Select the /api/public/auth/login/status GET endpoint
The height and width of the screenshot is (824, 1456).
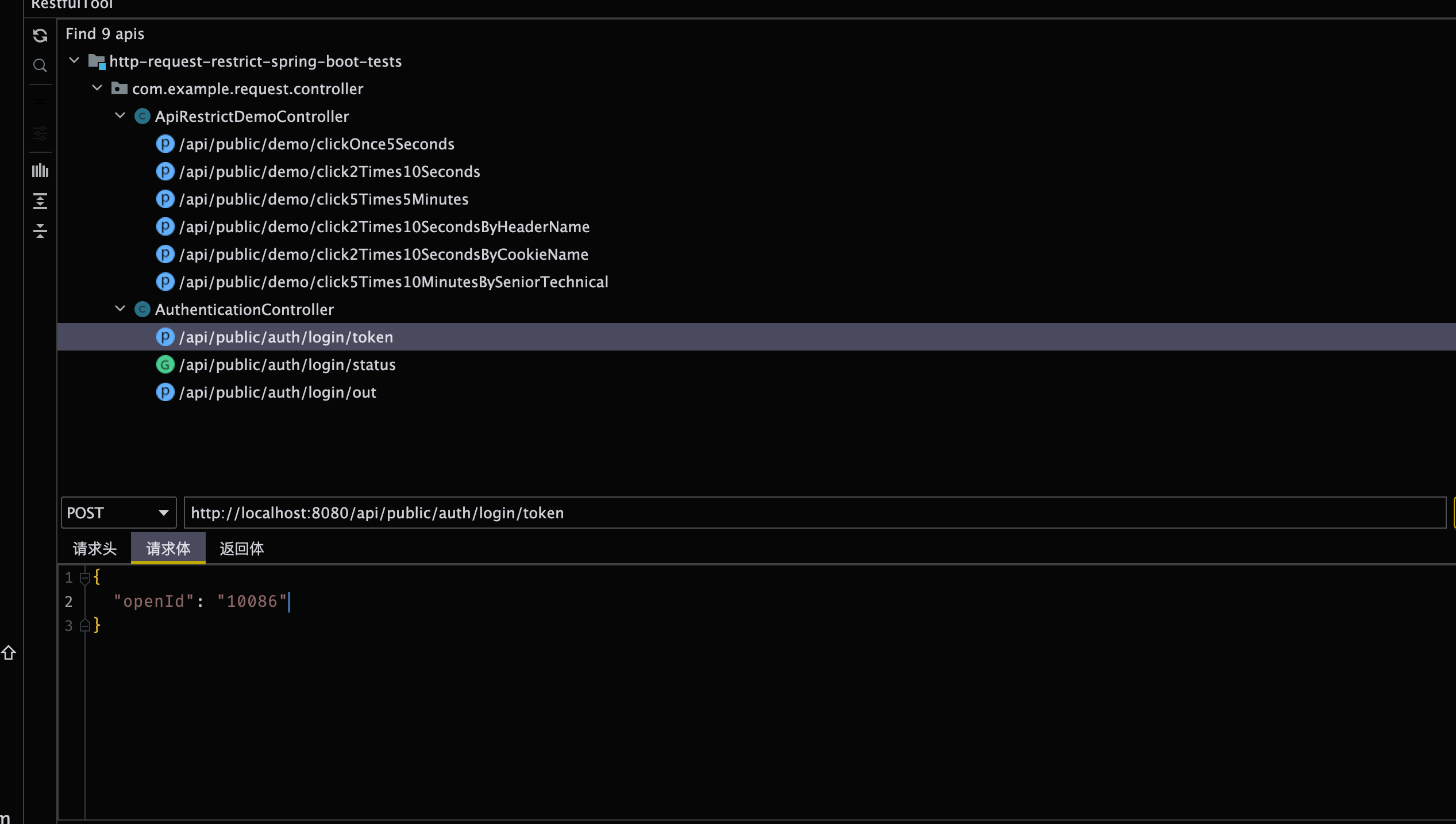click(x=287, y=365)
